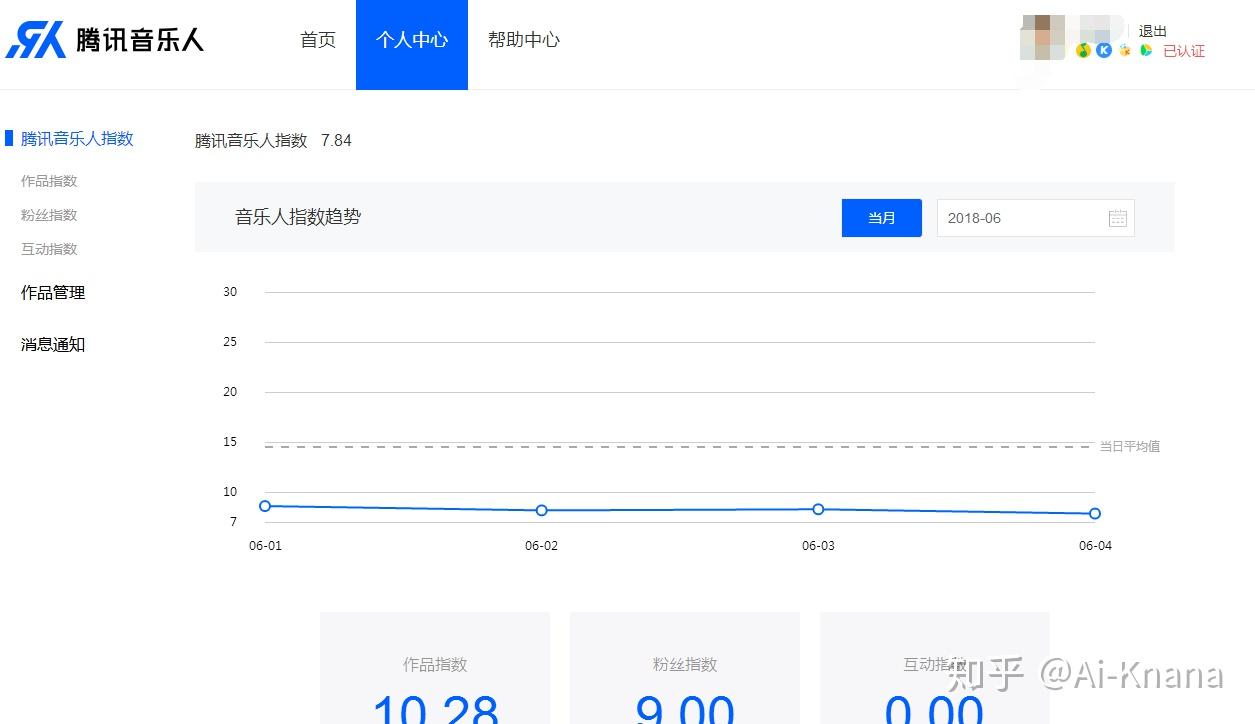
Task: Select the 当月 view button on the chart
Action: coord(881,217)
